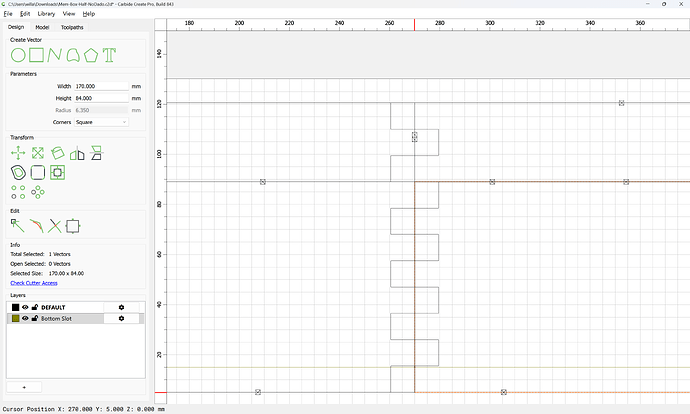Open the Node Edit tool
Viewport: 690px width, 414px height.
pos(18,226)
